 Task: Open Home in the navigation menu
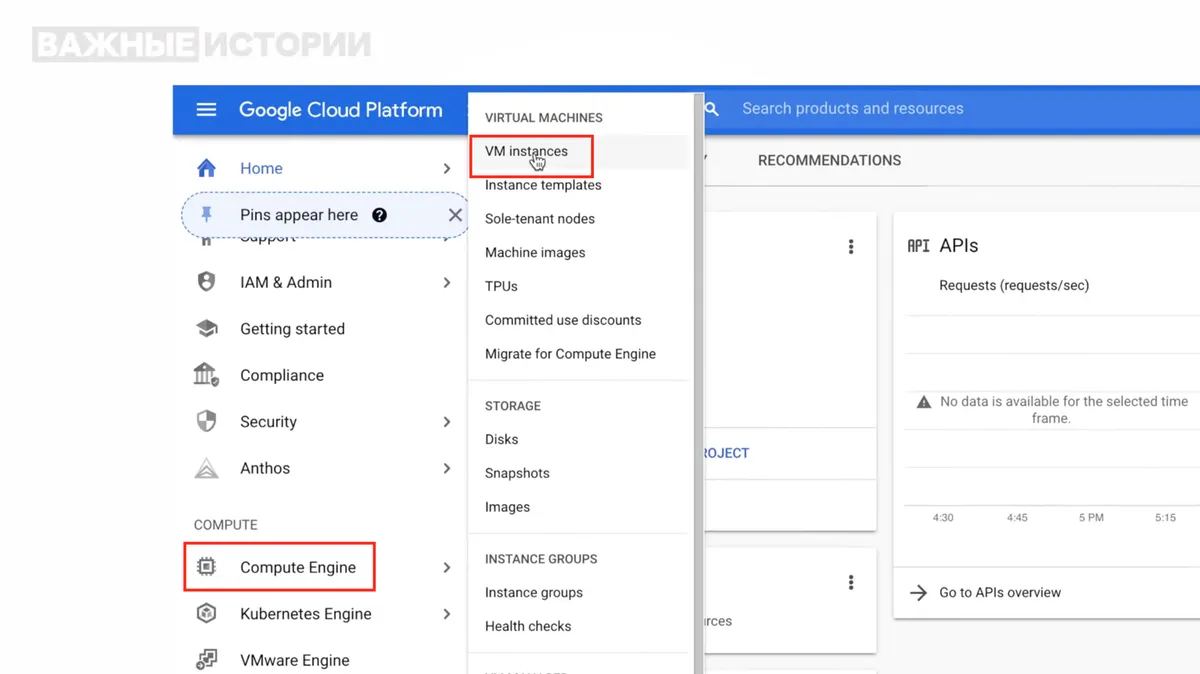point(261,168)
